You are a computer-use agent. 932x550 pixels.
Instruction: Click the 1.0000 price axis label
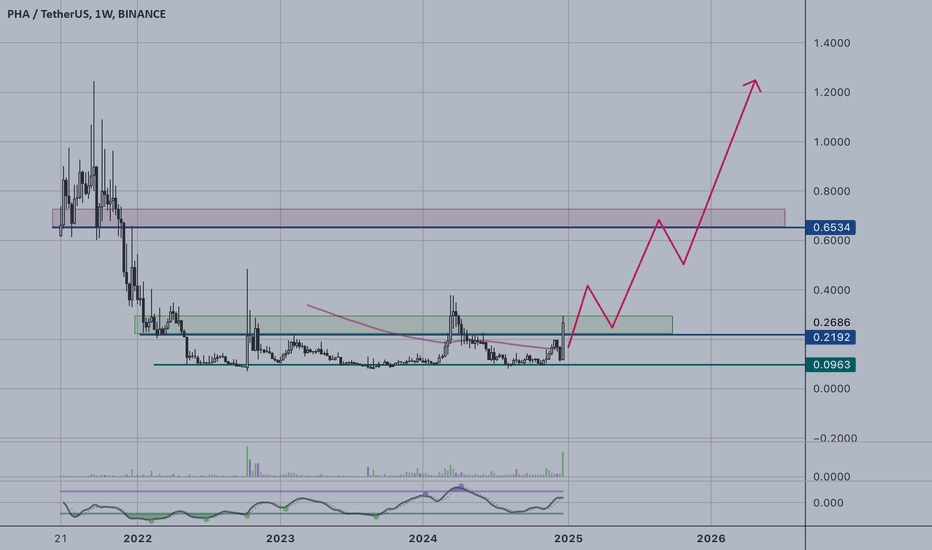(832, 142)
